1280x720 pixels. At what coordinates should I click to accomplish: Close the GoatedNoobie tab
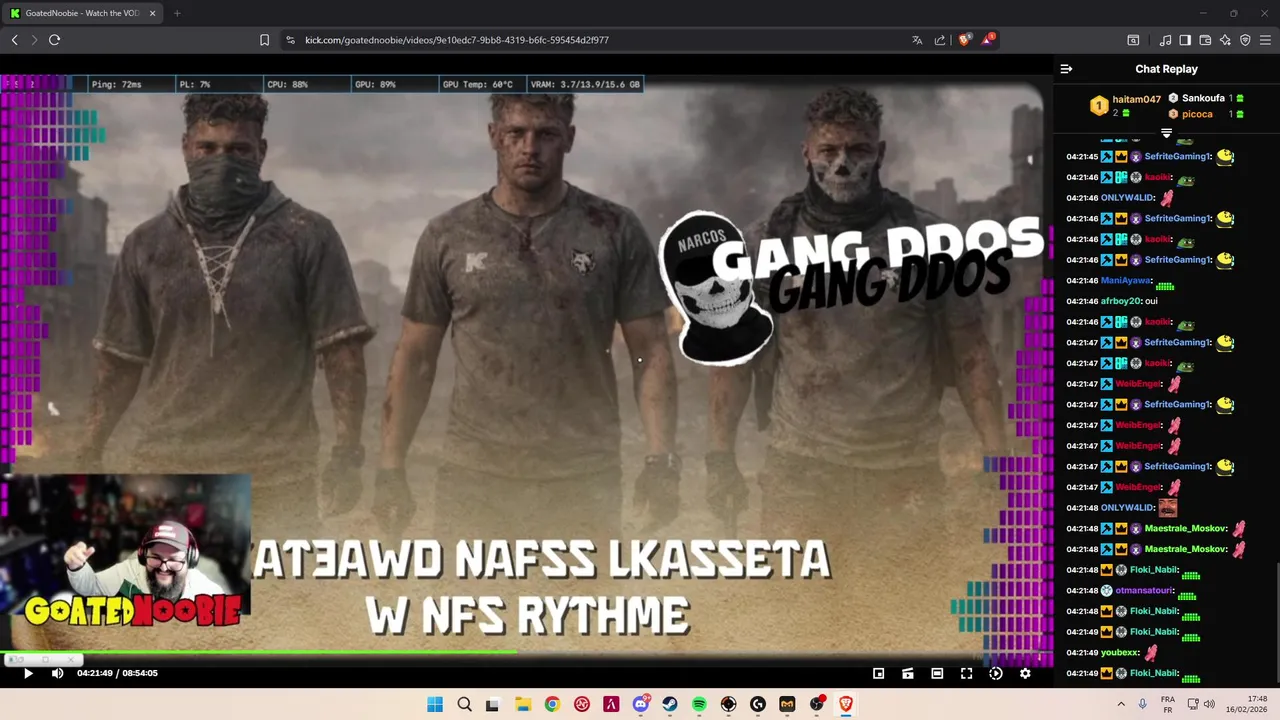point(152,13)
